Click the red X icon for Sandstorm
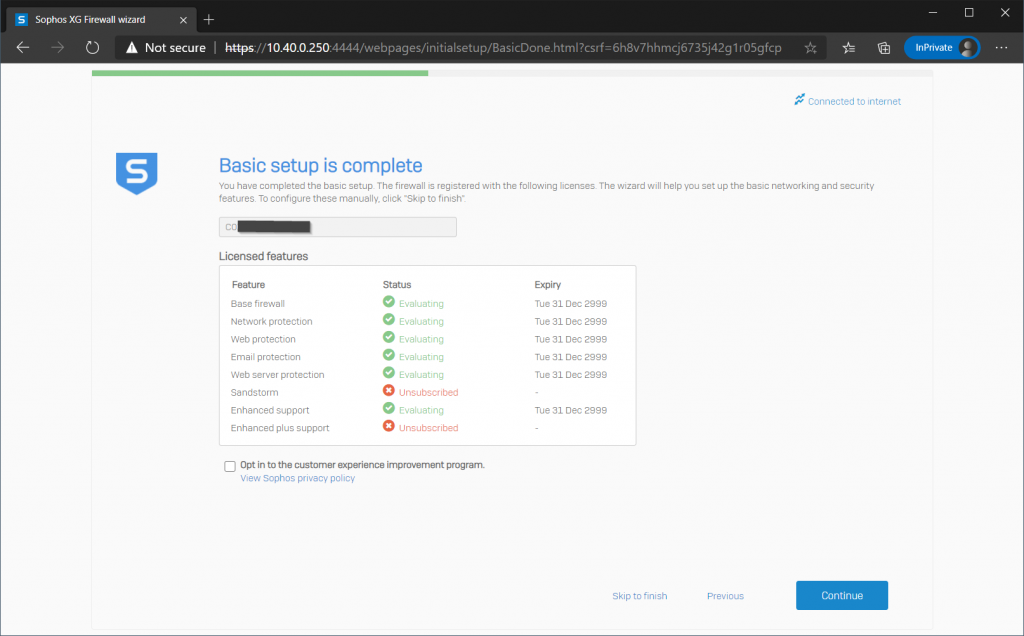 coord(389,390)
